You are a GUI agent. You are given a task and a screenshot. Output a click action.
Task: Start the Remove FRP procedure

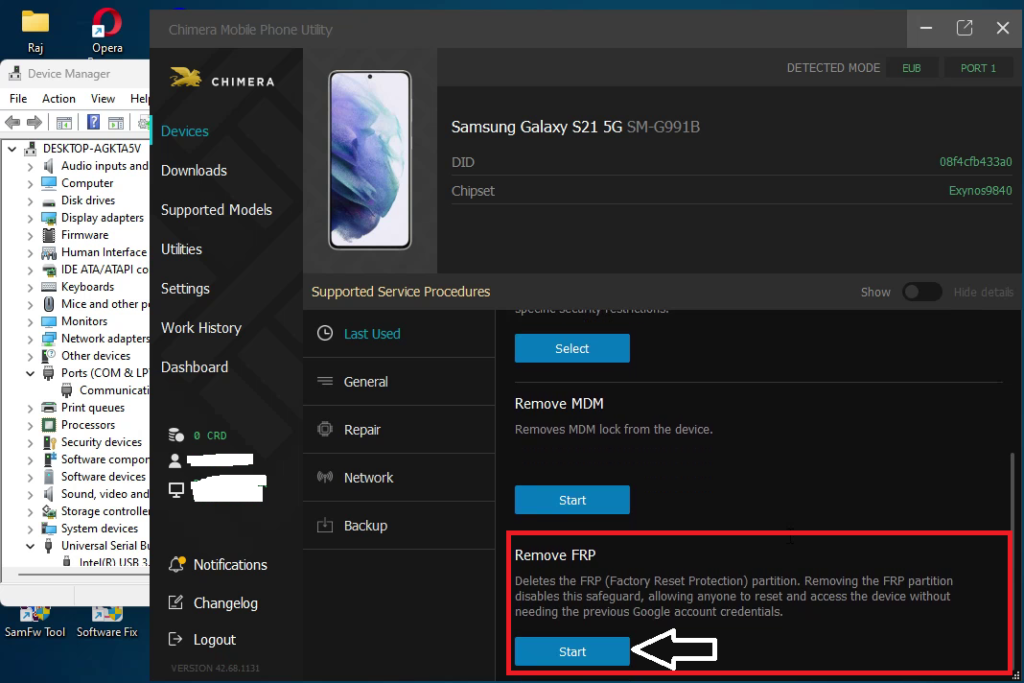tap(572, 651)
